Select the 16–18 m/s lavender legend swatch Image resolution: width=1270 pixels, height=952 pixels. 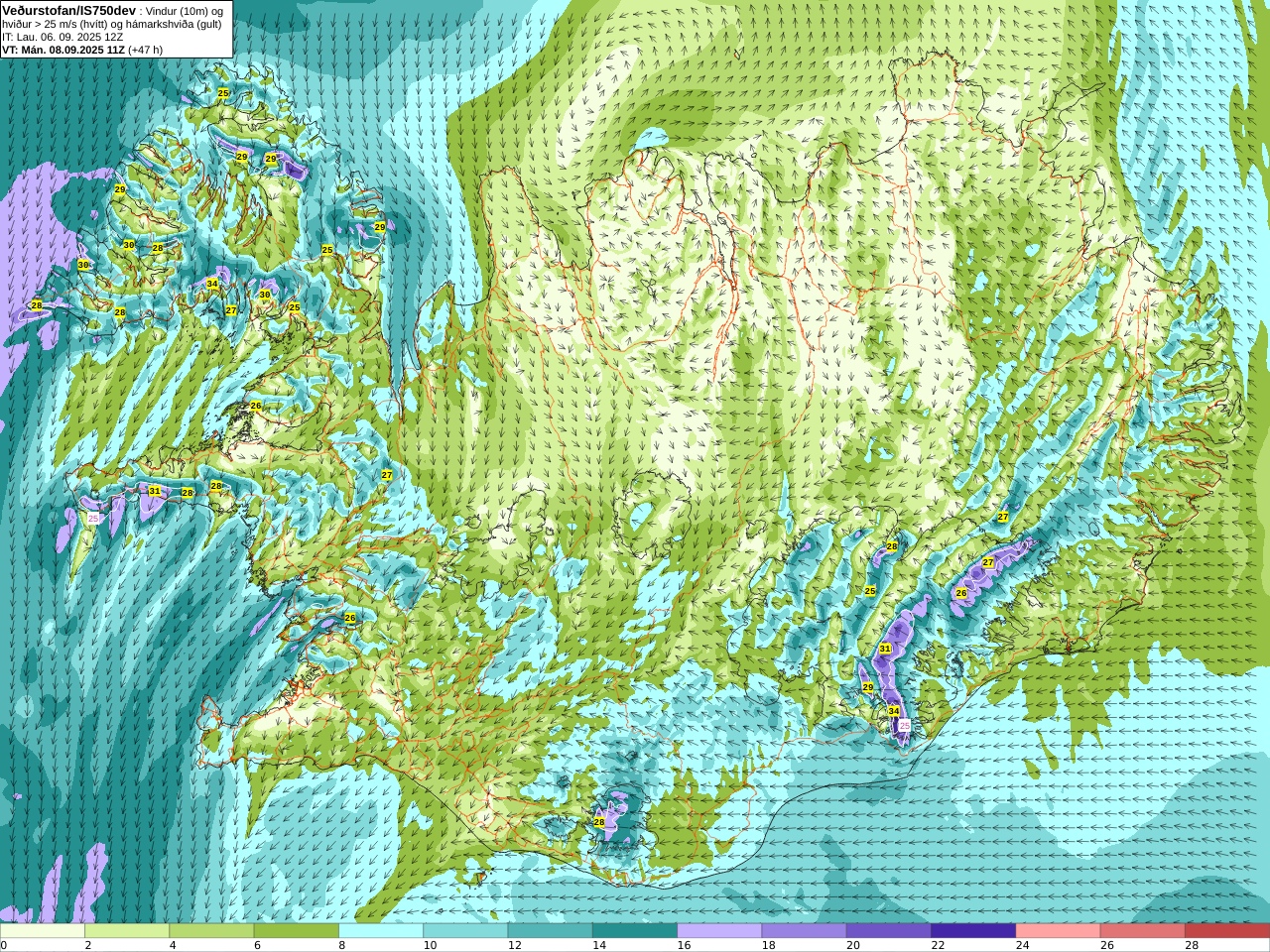(719, 931)
